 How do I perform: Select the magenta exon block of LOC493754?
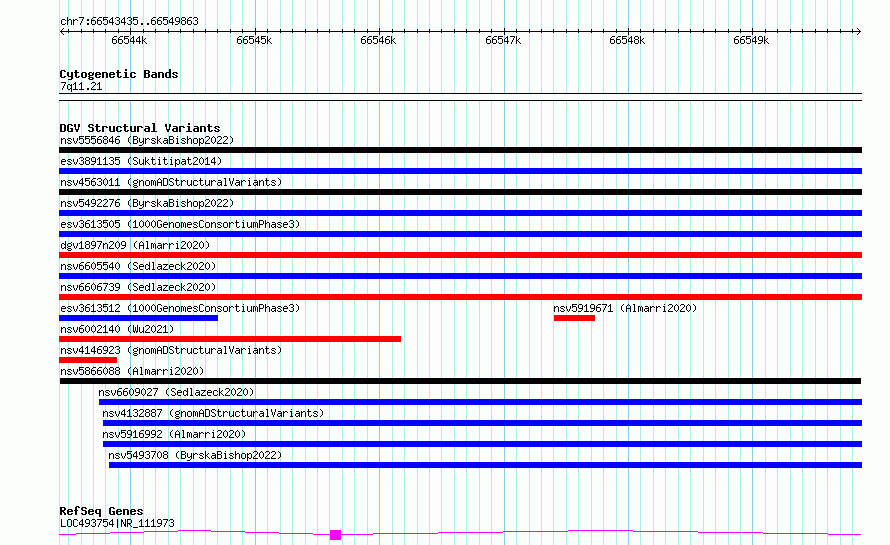335,535
